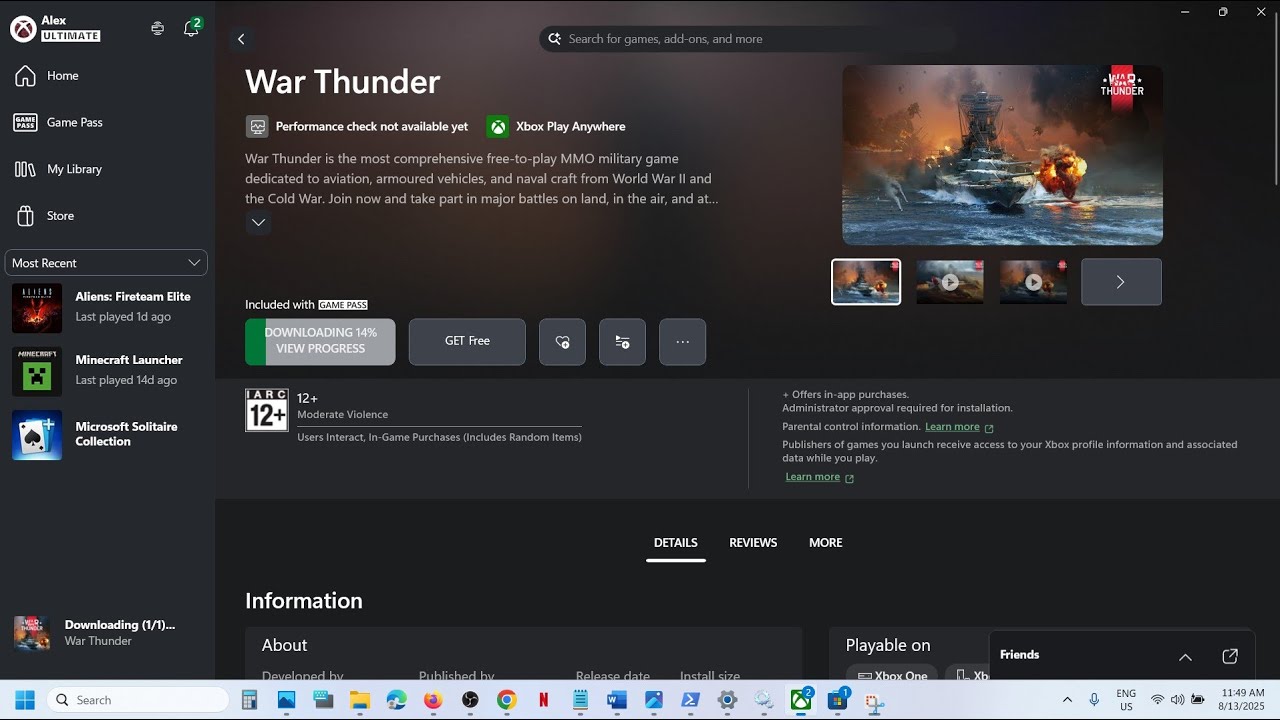Viewport: 1280px width, 720px height.
Task: Switch to the REVIEWS tab
Action: coord(753,543)
